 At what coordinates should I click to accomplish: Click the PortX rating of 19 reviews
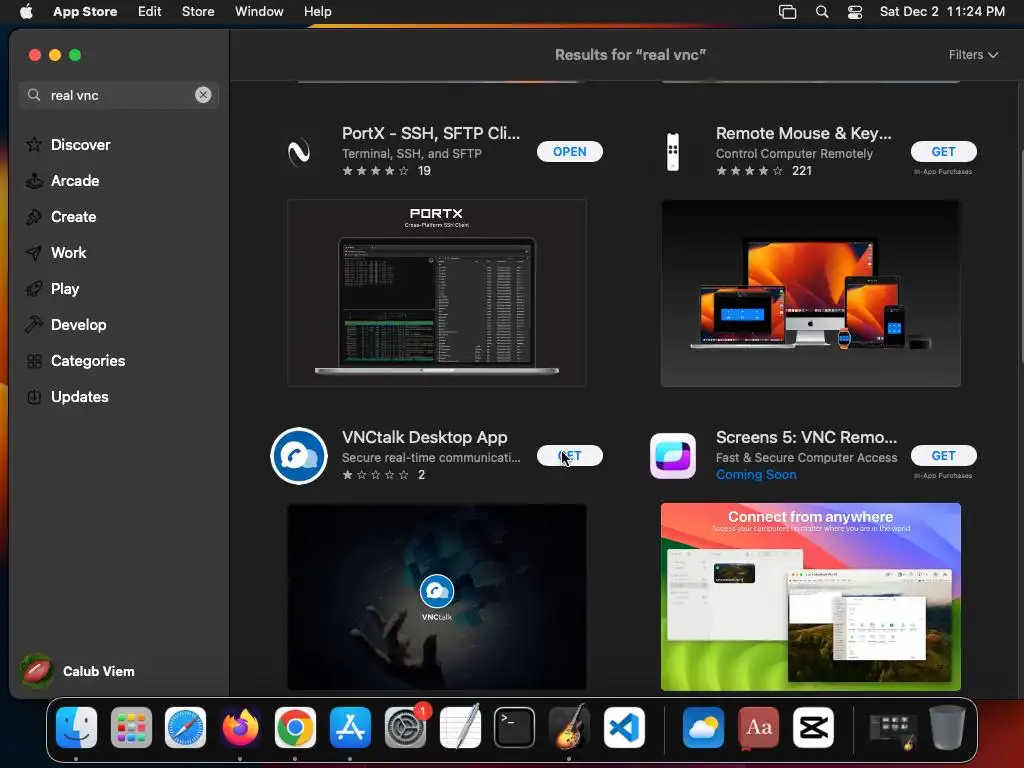coord(387,171)
